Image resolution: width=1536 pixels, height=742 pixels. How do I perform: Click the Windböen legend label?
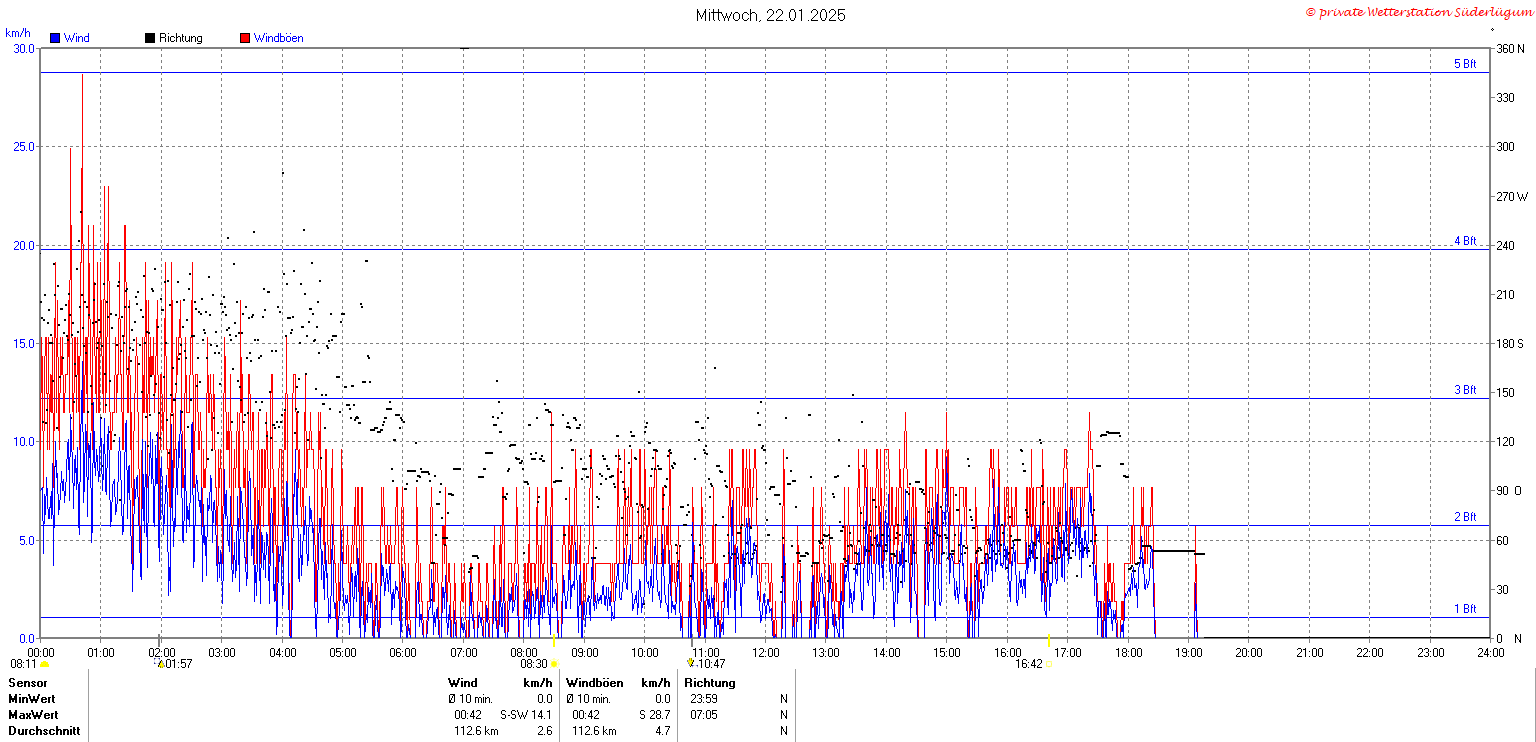tap(278, 38)
